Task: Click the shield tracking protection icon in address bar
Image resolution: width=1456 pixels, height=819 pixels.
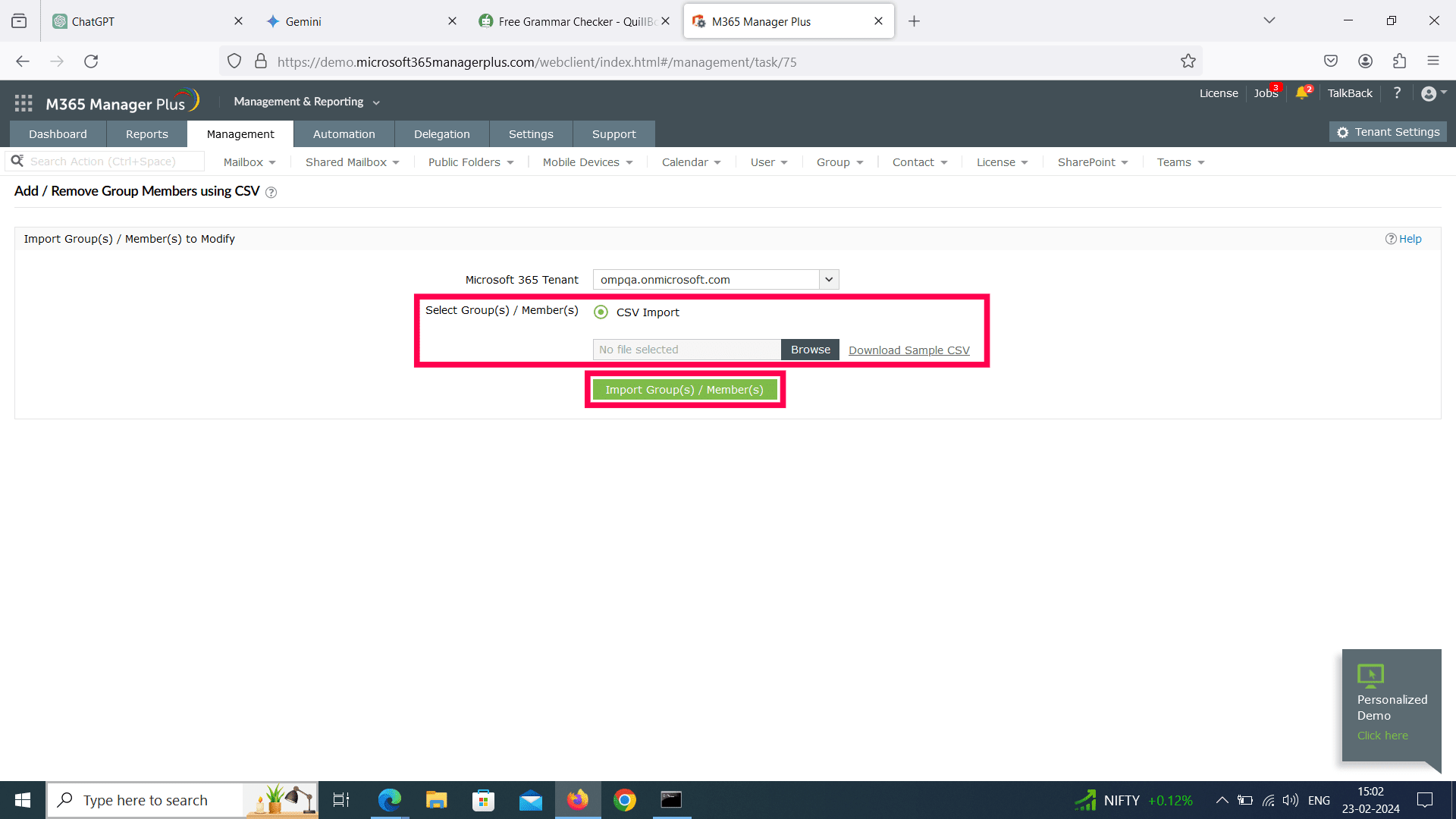Action: pos(234,61)
